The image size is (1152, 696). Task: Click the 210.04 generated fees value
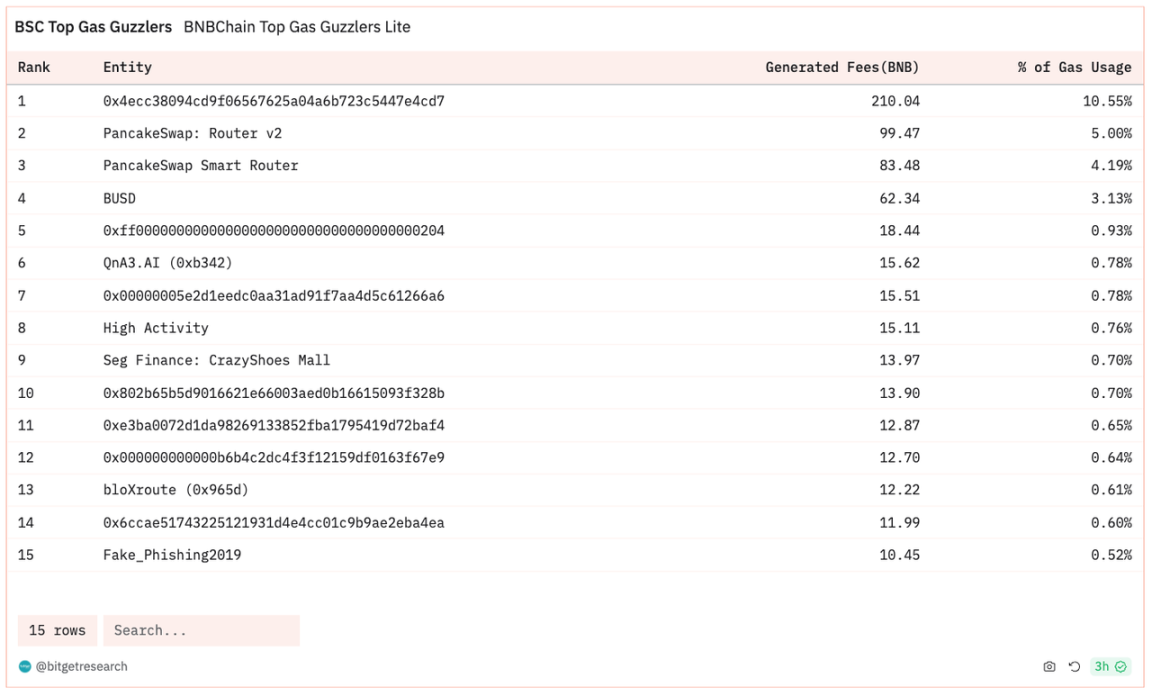click(x=896, y=101)
